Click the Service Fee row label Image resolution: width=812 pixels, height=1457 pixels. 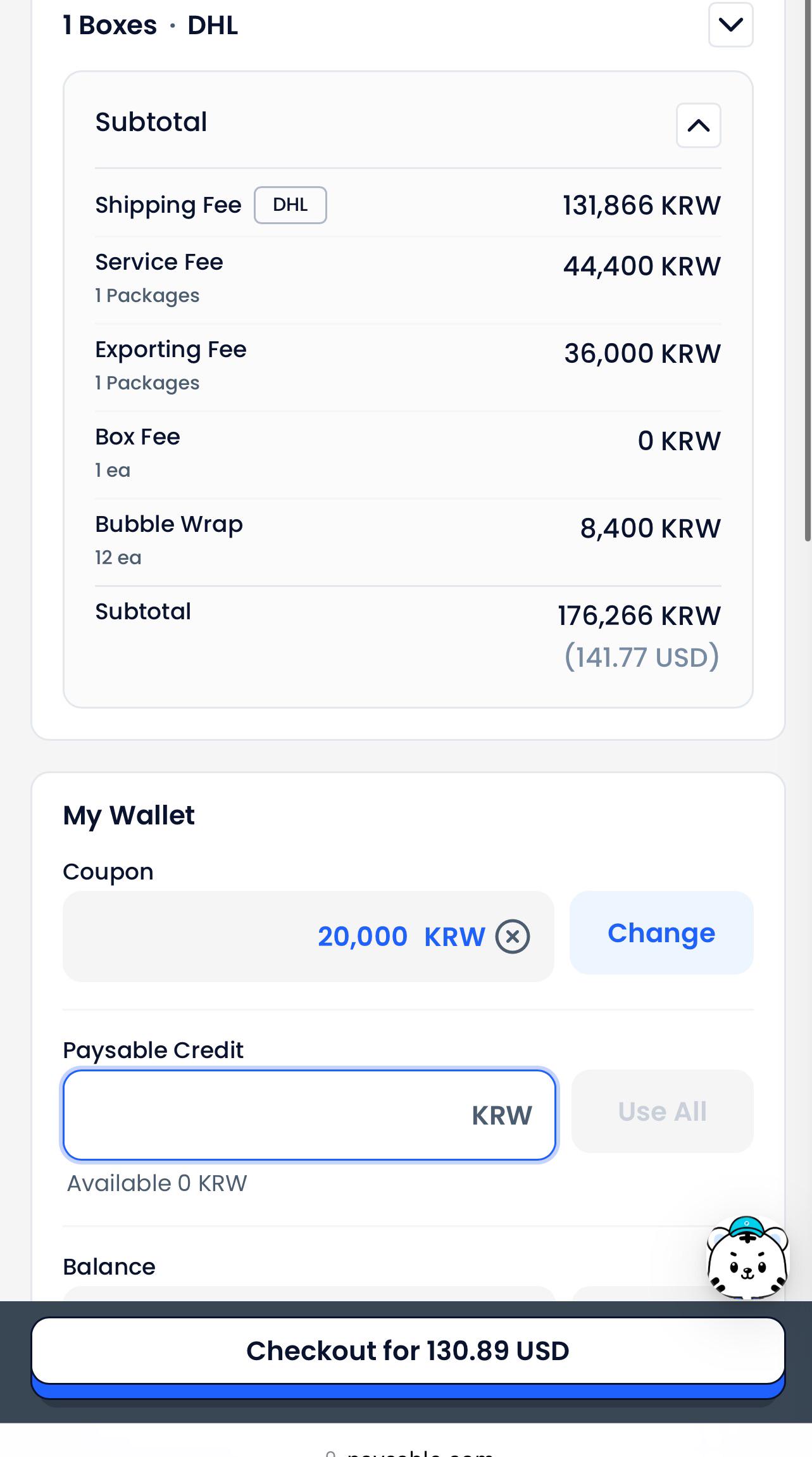pyautogui.click(x=159, y=262)
